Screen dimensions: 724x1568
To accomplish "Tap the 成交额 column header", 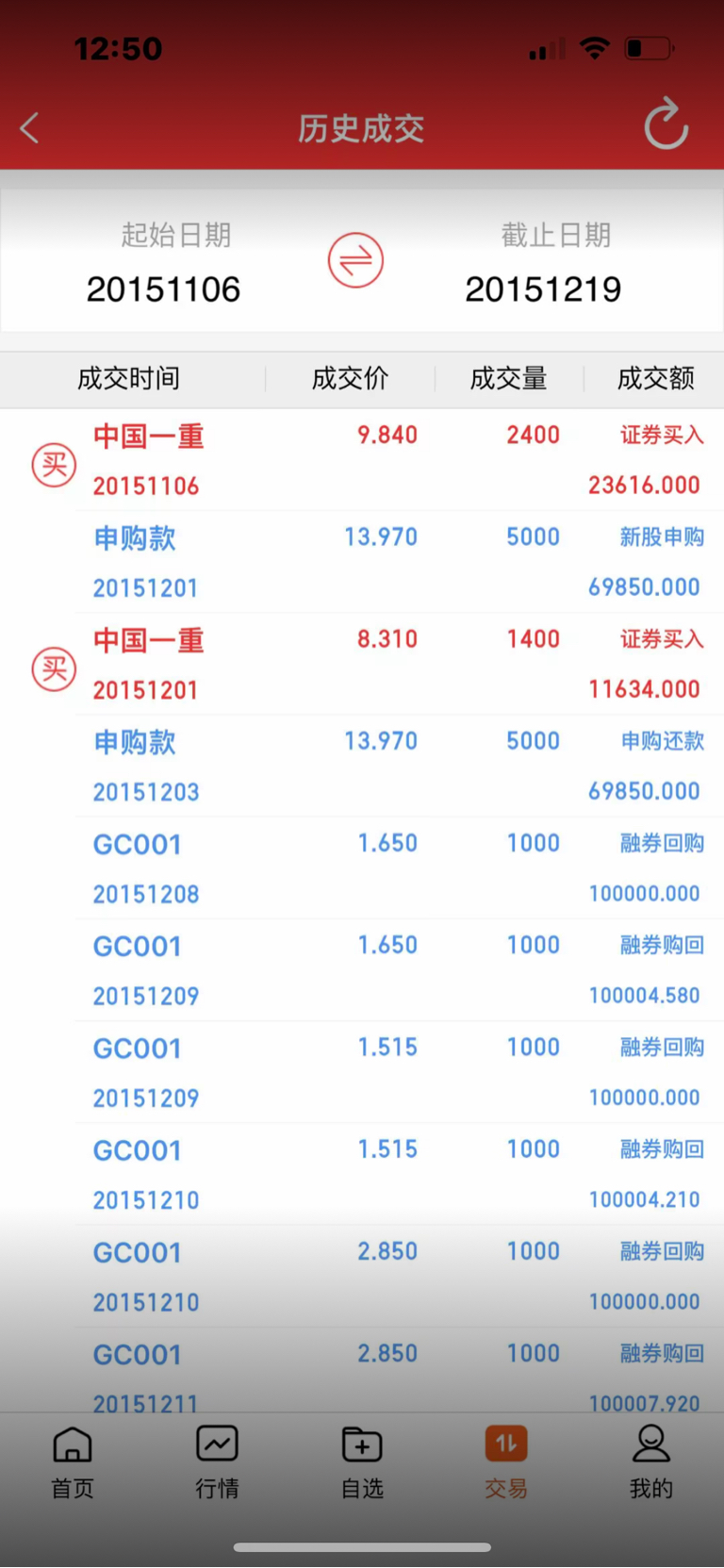I will click(656, 379).
